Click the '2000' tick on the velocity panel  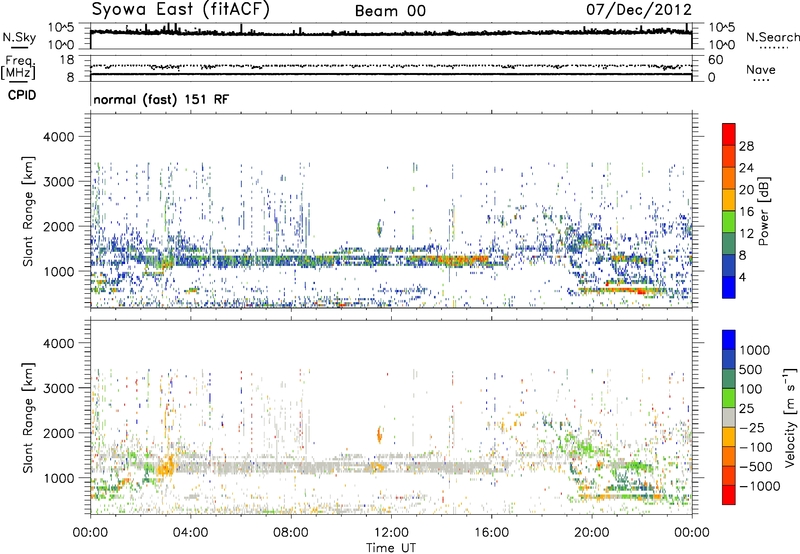click(x=59, y=433)
